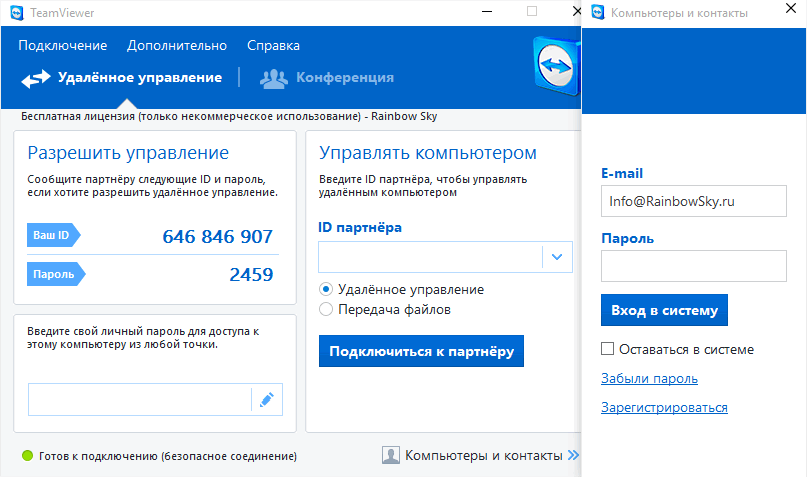Click the Подключиться к партнёру button

pyautogui.click(x=422, y=351)
